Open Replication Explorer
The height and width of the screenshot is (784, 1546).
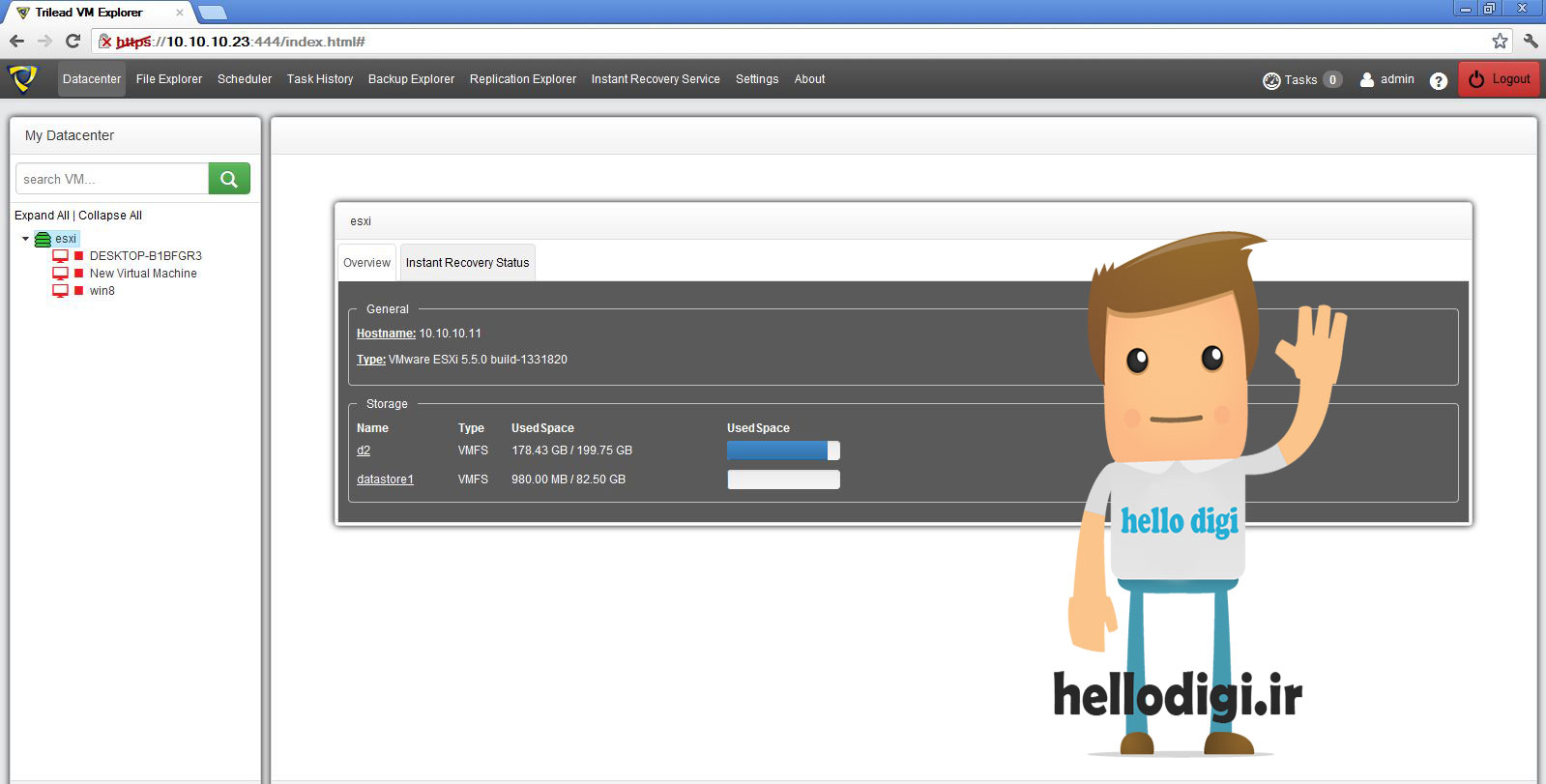click(523, 79)
